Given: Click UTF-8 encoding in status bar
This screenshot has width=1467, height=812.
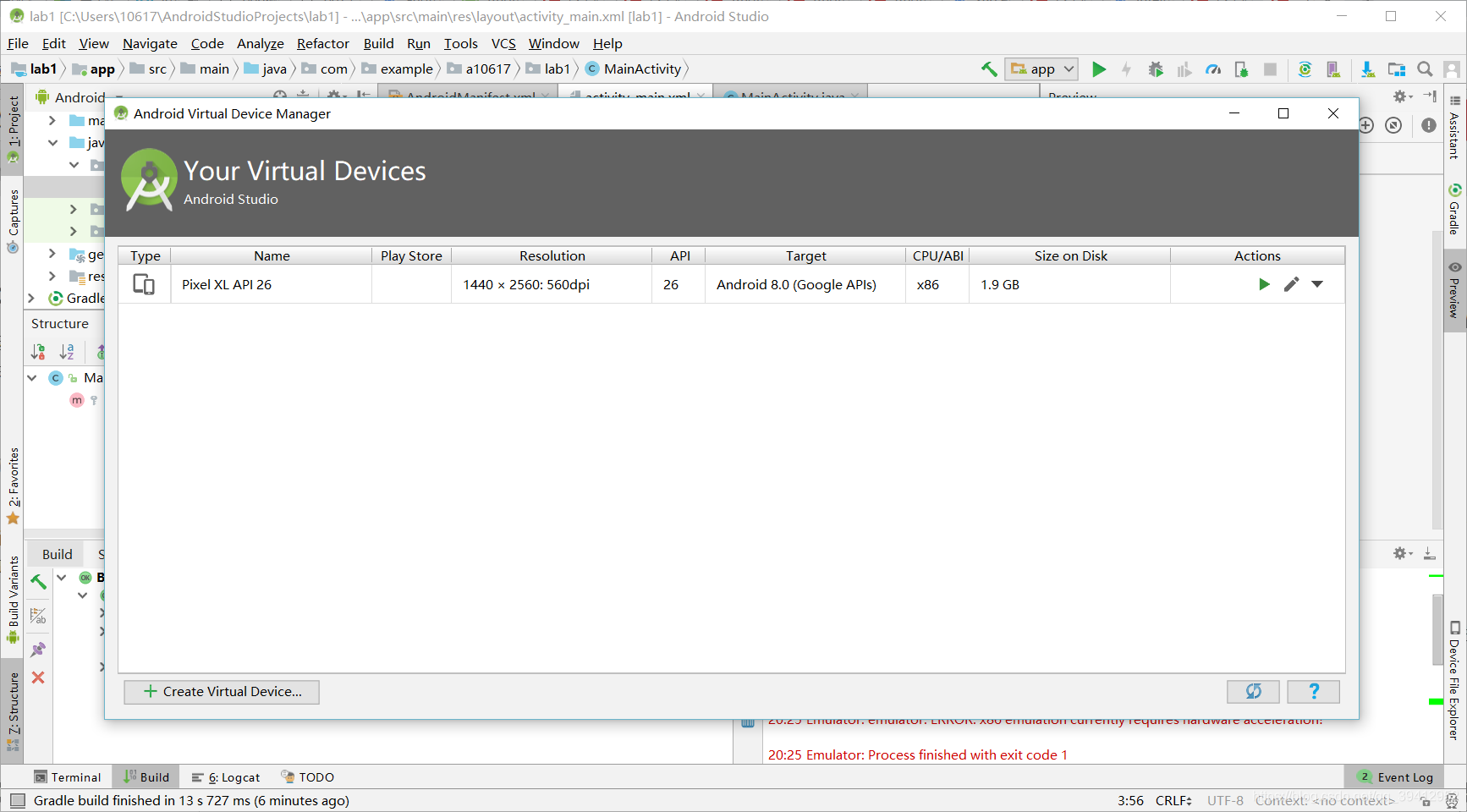Looking at the screenshot, I should 1225,800.
